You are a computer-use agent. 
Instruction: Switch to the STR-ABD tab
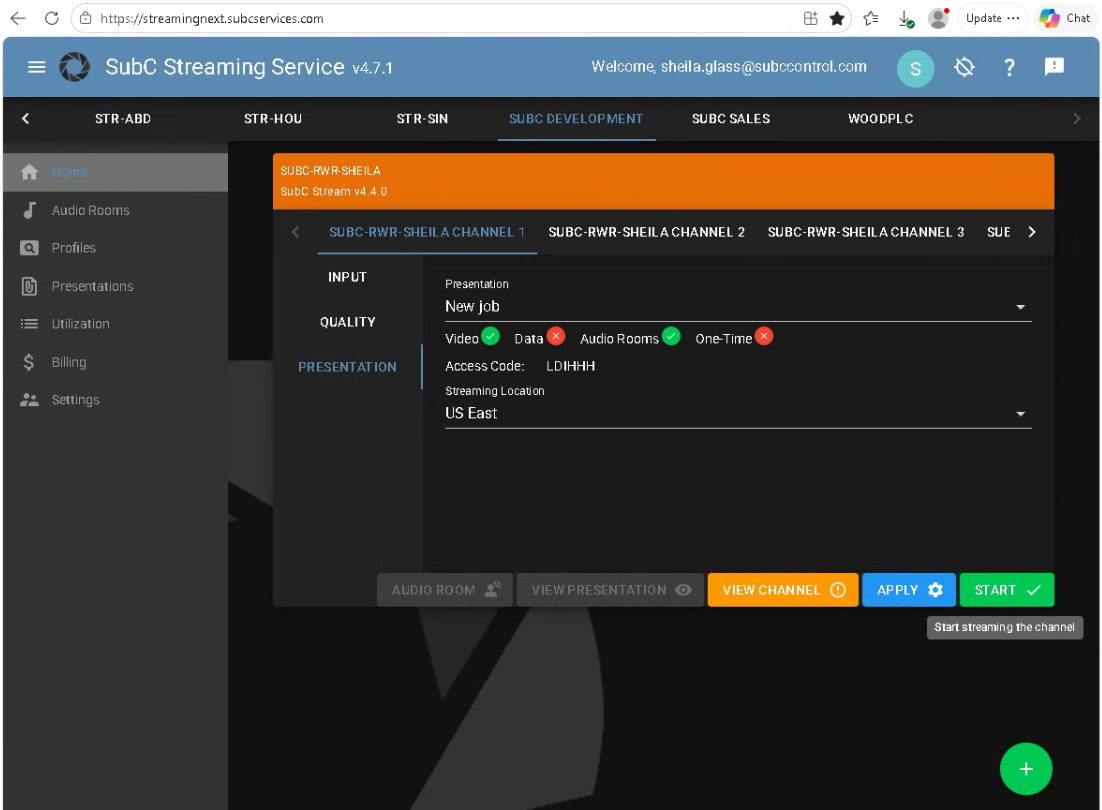point(123,119)
